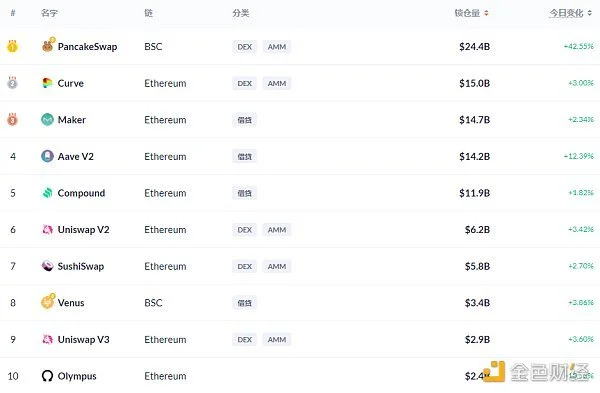Click the Maker green logo icon
The height and width of the screenshot is (393, 600).
click(x=47, y=120)
